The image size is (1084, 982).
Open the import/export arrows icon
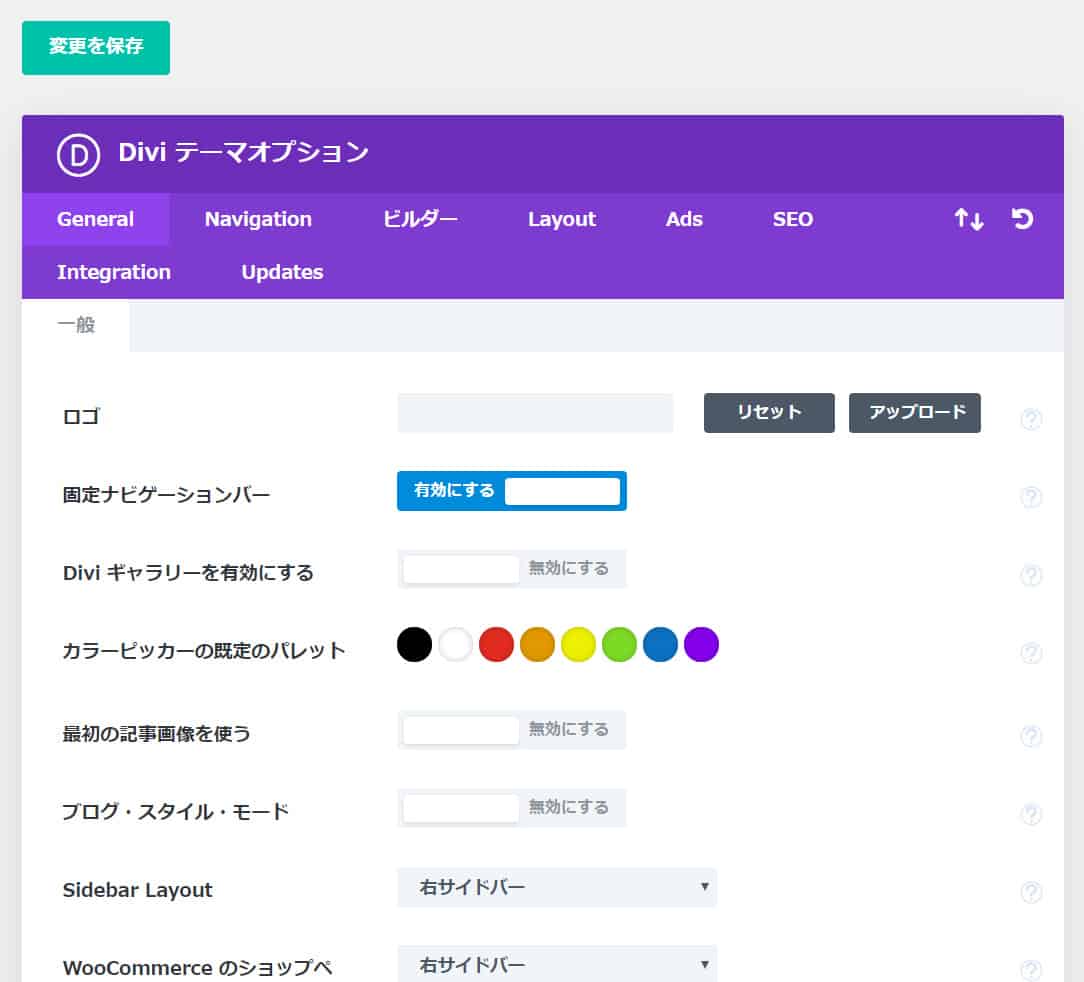point(969,219)
